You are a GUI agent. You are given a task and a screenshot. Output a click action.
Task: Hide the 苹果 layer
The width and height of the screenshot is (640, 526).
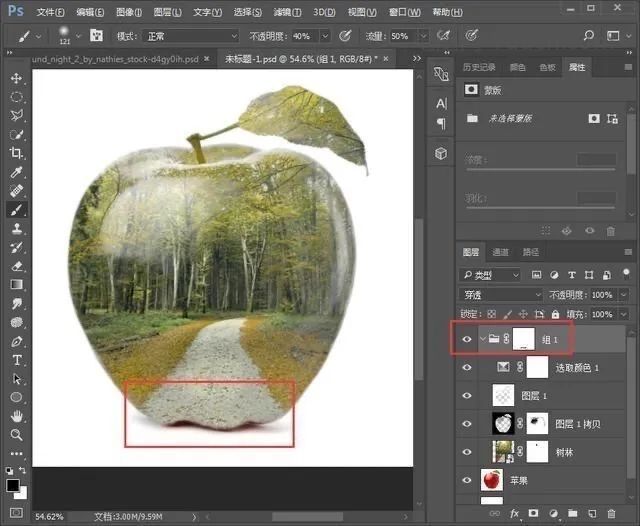click(x=467, y=481)
